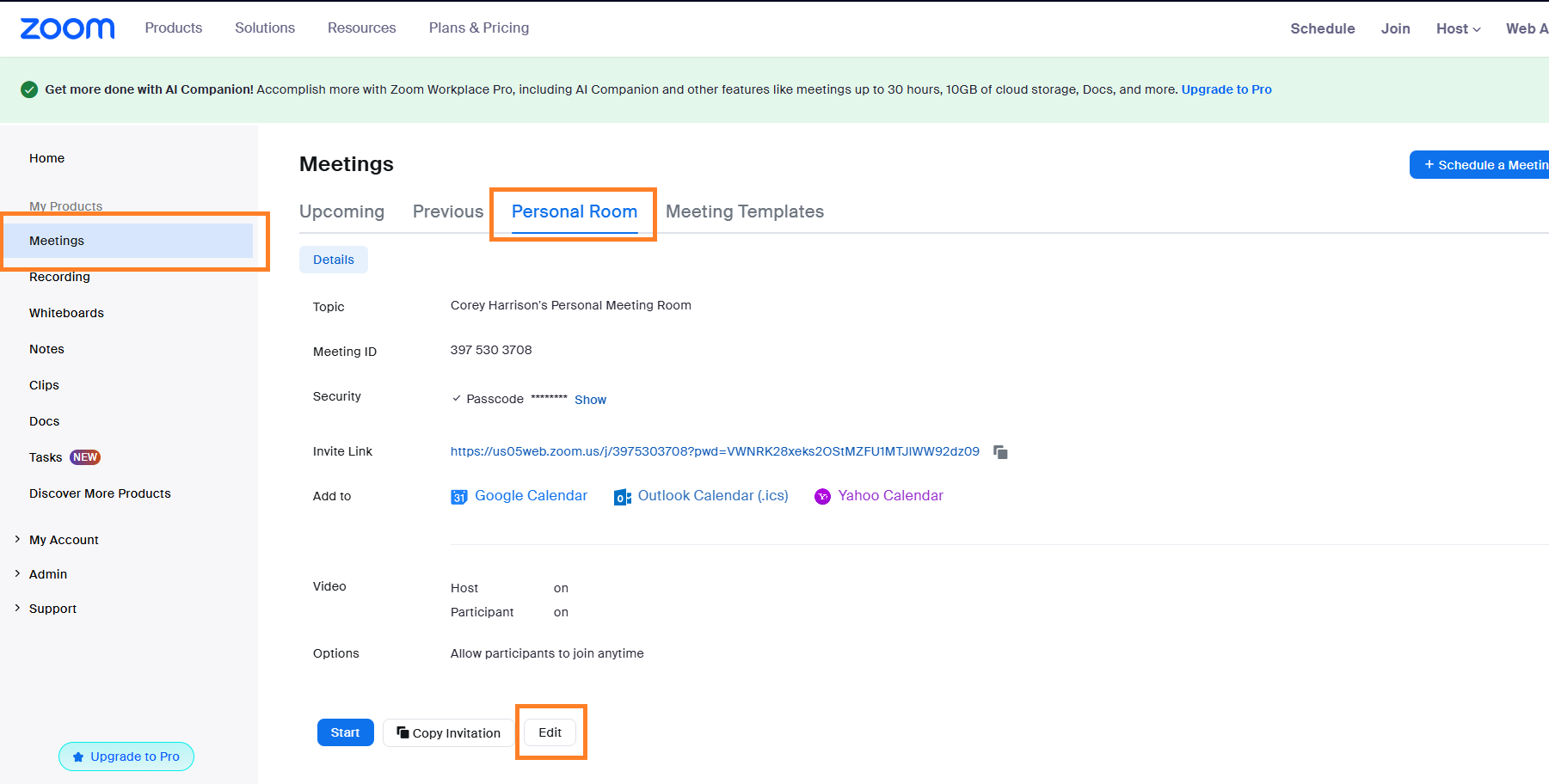
Task: Switch to the Previous tab
Action: tap(448, 211)
